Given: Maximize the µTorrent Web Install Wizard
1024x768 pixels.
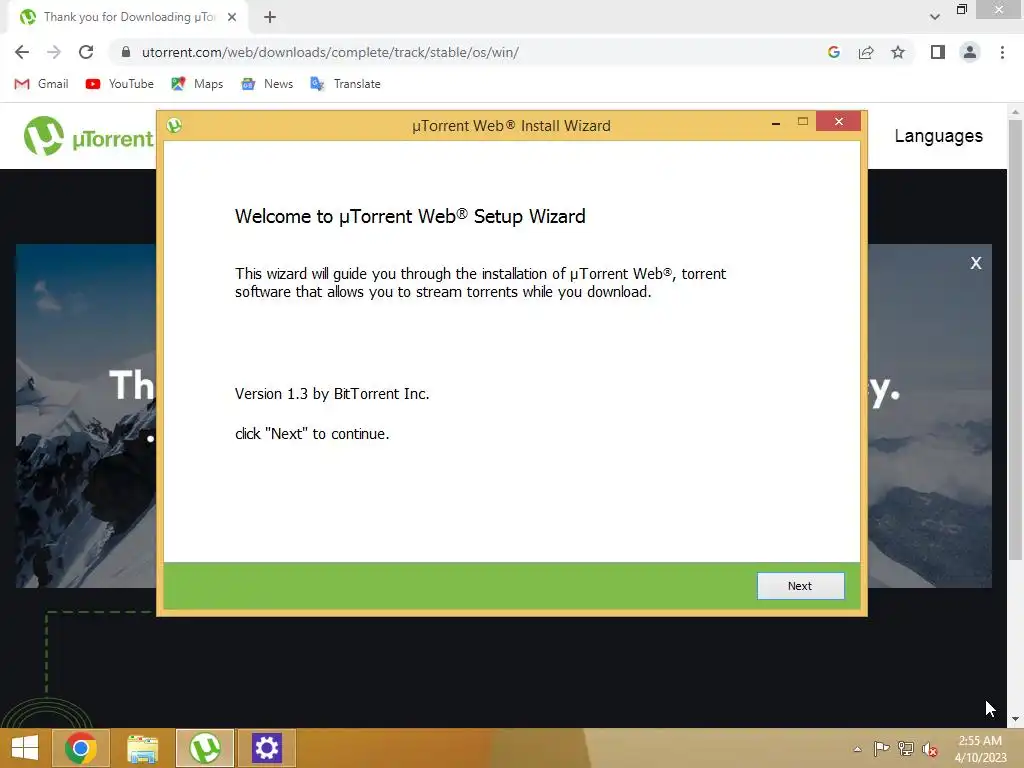Looking at the screenshot, I should (803, 121).
